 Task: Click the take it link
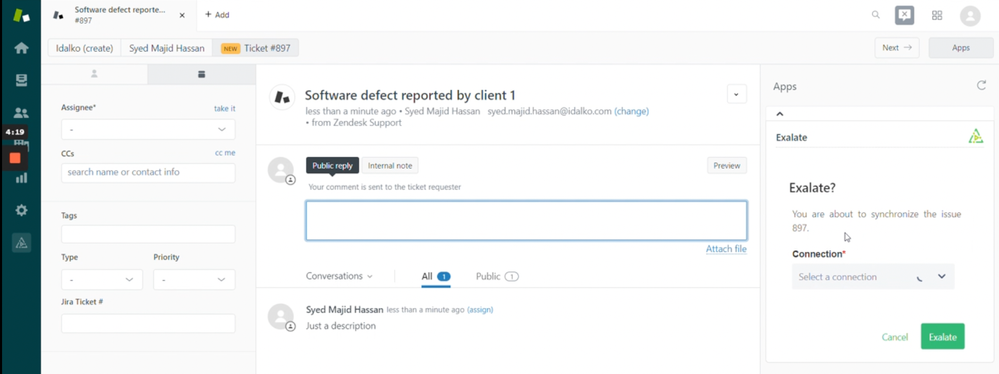coord(224,108)
